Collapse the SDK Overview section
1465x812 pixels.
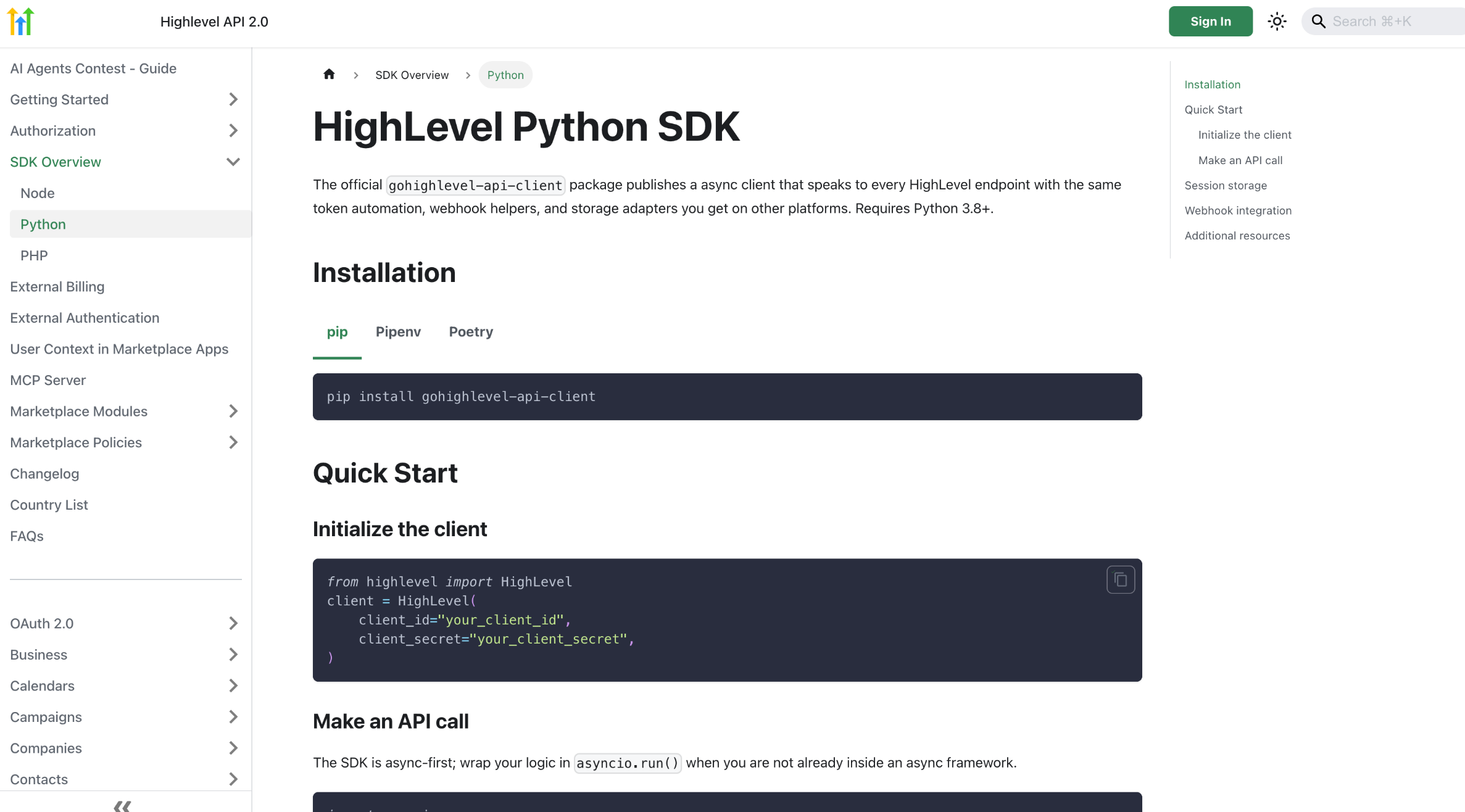pyautogui.click(x=233, y=162)
